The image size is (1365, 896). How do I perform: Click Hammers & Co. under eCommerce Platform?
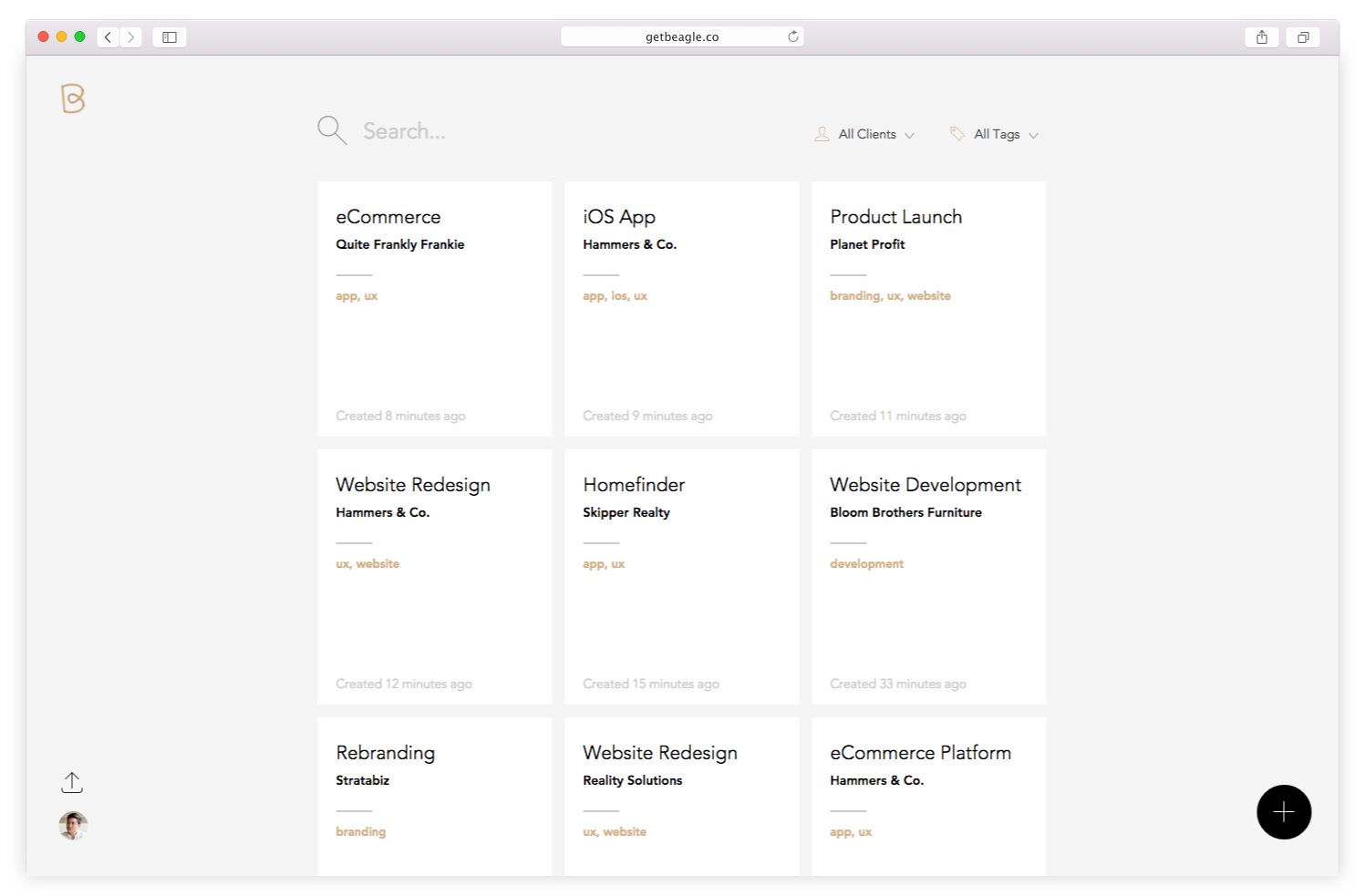[877, 780]
